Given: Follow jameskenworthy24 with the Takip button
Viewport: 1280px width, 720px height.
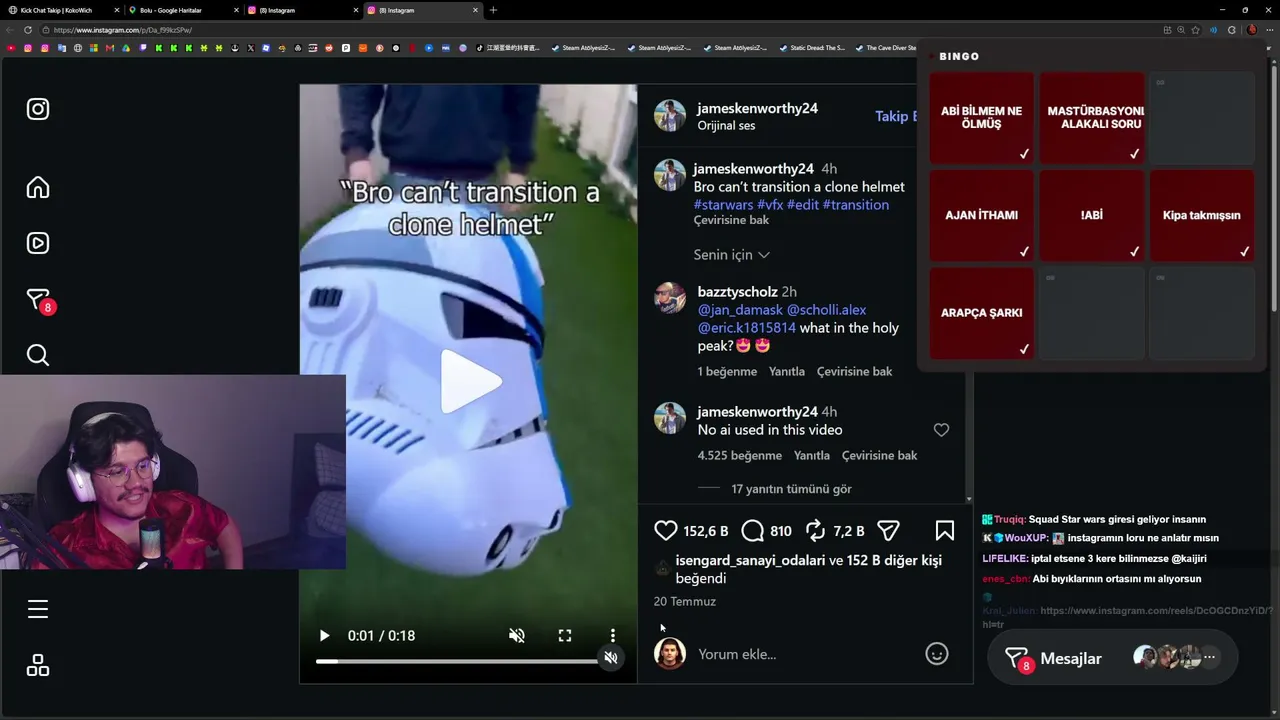Looking at the screenshot, I should coord(896,116).
